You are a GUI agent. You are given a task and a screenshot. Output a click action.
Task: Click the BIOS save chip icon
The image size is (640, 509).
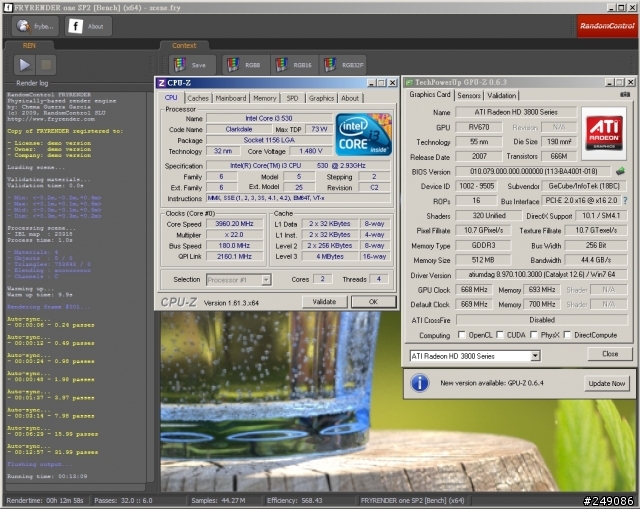(620, 171)
